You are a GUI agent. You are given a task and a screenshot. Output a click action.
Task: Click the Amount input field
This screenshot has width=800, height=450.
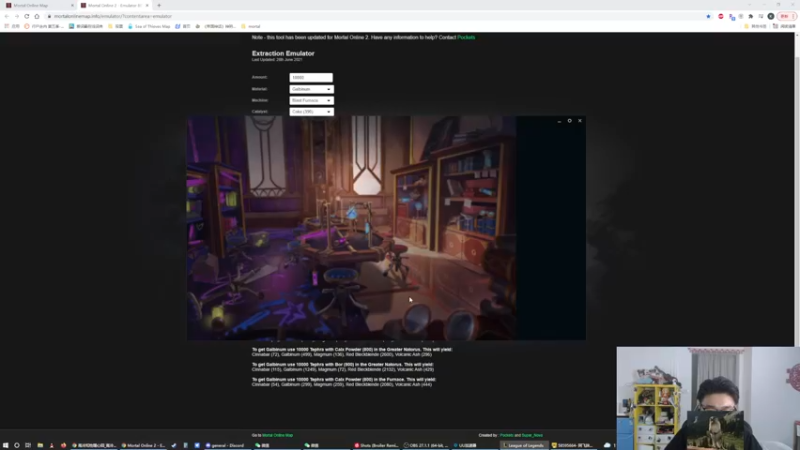pyautogui.click(x=311, y=78)
